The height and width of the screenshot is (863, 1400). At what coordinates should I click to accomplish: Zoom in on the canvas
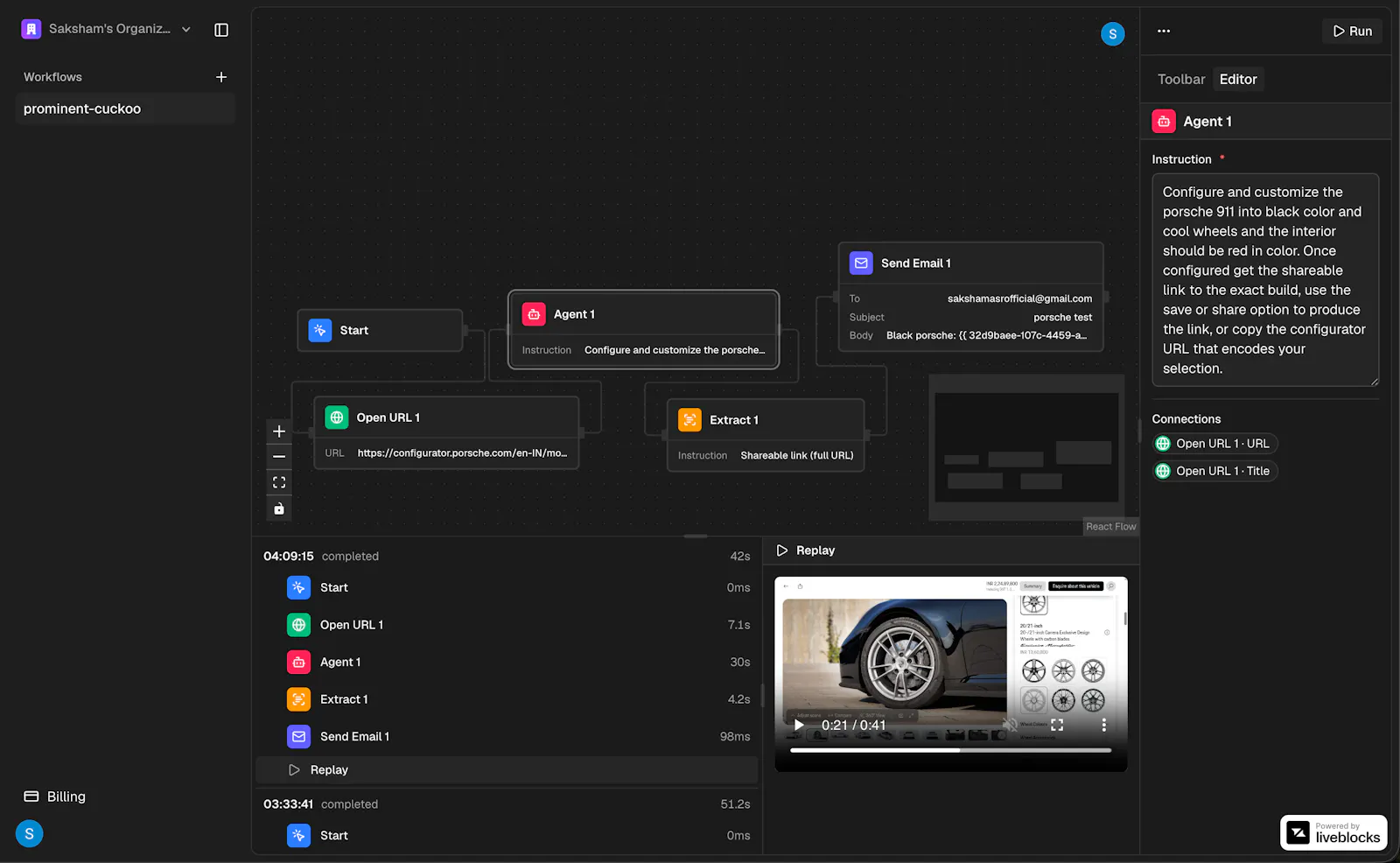click(279, 431)
